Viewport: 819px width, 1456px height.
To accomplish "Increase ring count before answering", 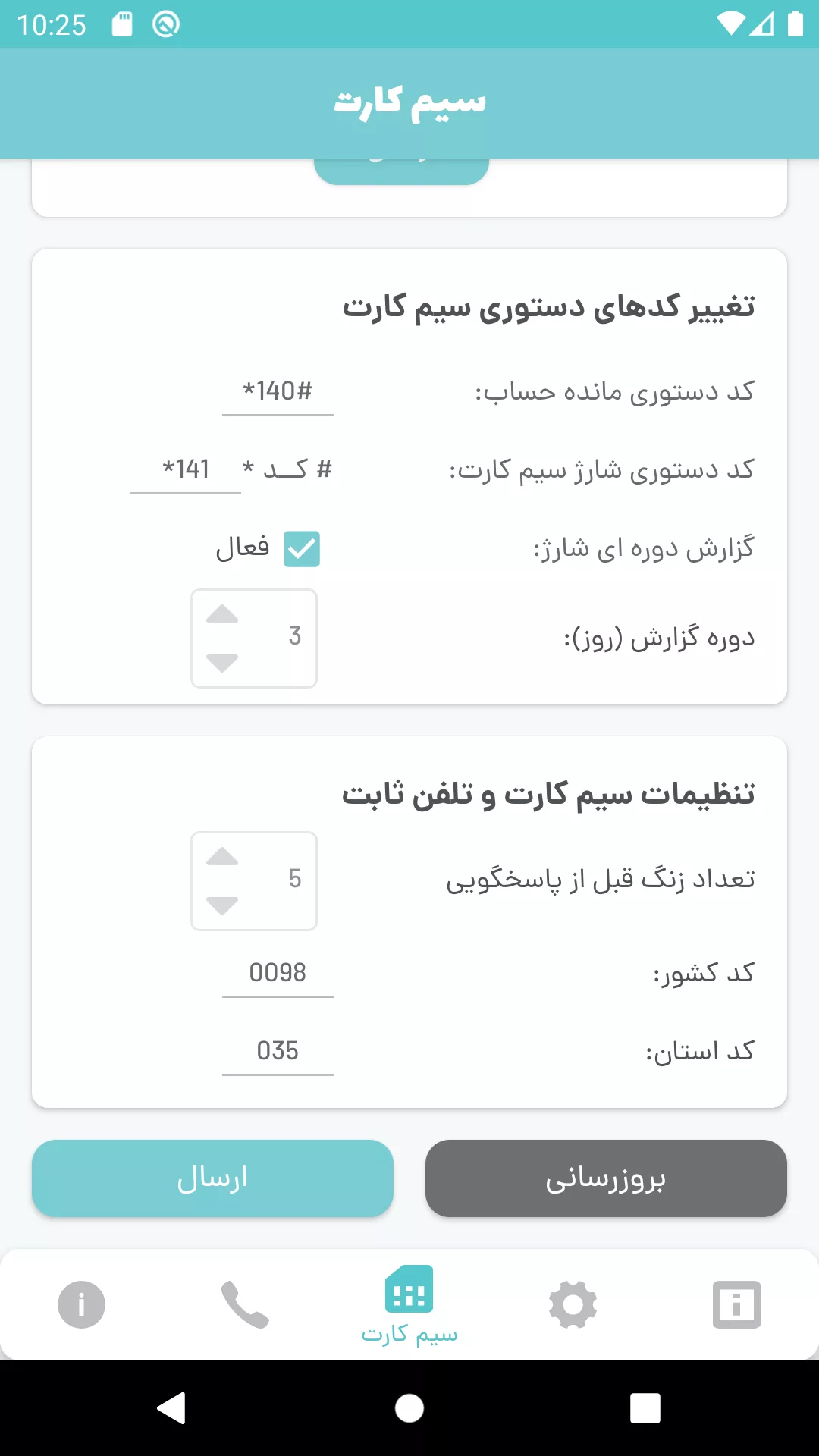I will tap(222, 858).
